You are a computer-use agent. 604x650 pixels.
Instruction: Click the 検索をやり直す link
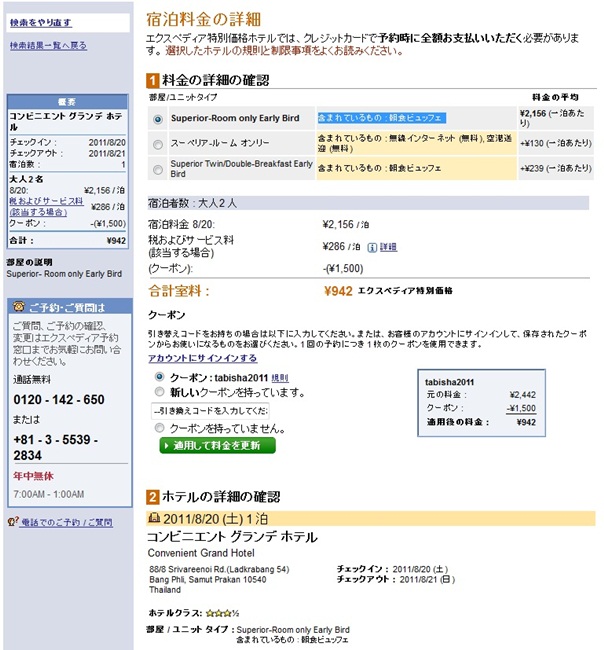(x=41, y=23)
